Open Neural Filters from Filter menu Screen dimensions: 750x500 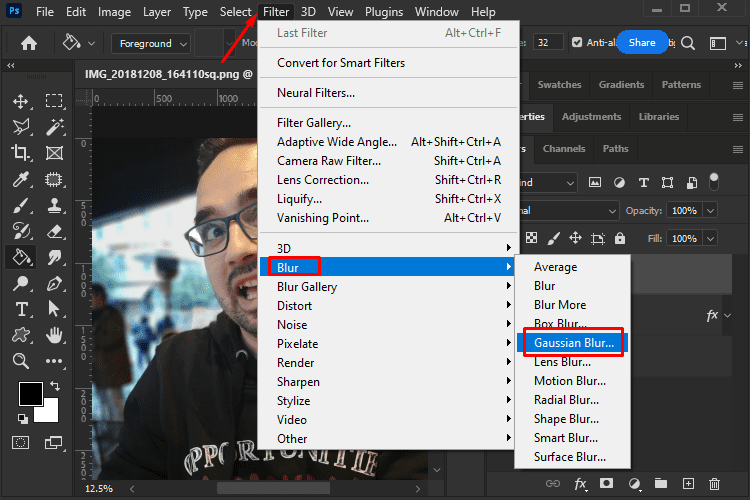pyautogui.click(x=388, y=92)
